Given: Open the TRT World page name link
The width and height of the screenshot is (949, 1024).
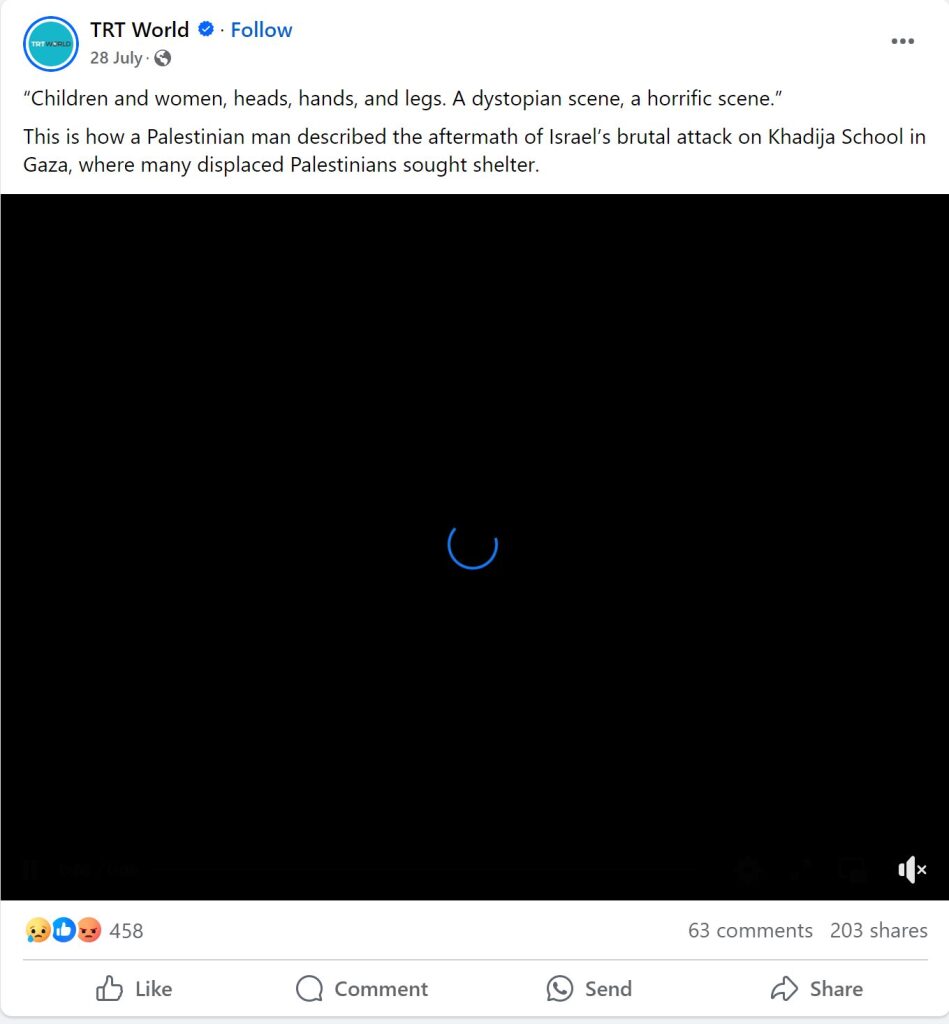Looking at the screenshot, I should [x=139, y=29].
